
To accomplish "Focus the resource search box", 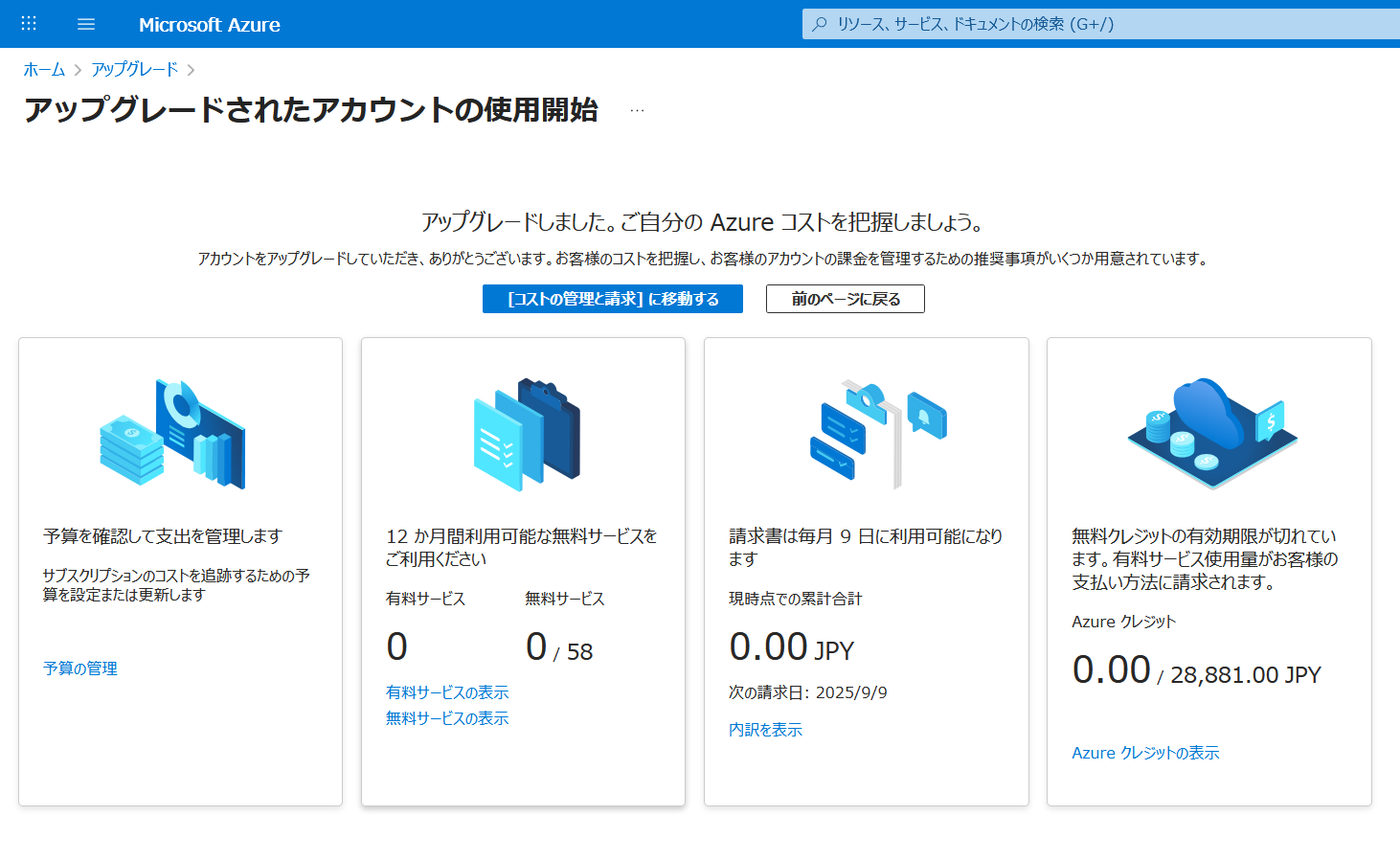I will [x=1101, y=24].
